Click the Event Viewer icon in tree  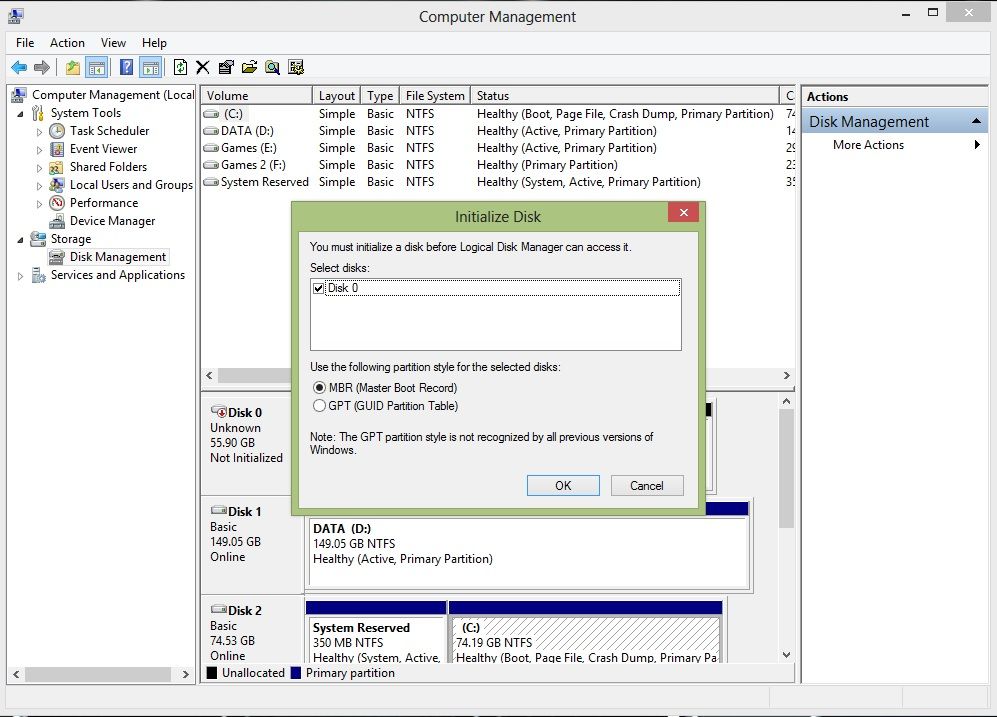[57, 149]
